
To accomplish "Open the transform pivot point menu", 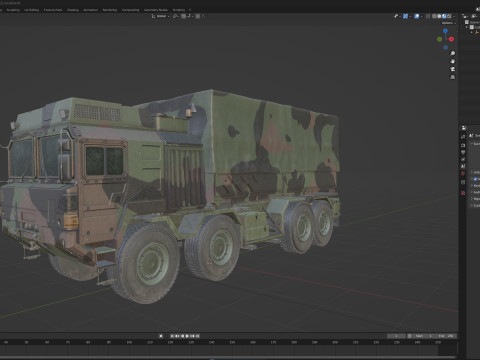I will tap(176, 16).
